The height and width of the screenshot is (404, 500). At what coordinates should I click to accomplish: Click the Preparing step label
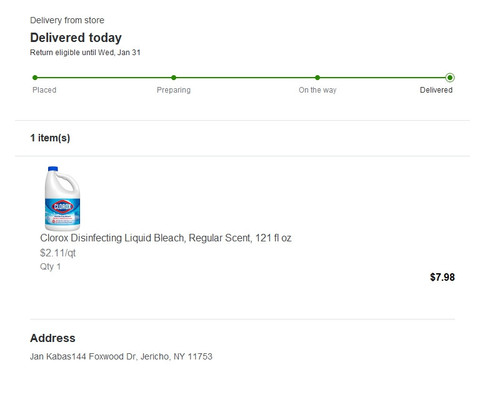click(174, 90)
